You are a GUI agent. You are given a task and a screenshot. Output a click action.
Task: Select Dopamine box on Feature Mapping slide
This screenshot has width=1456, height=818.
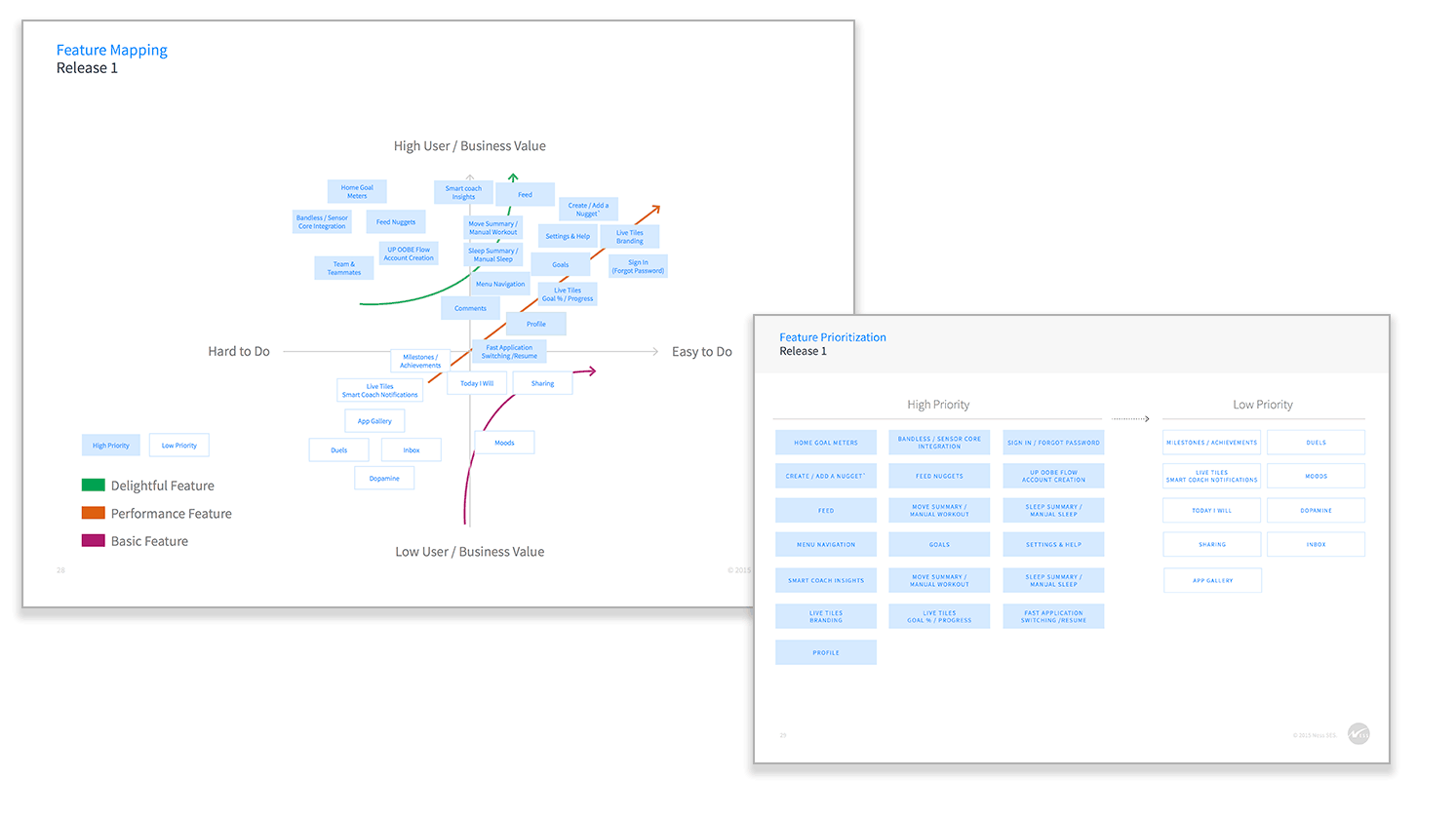tap(384, 478)
